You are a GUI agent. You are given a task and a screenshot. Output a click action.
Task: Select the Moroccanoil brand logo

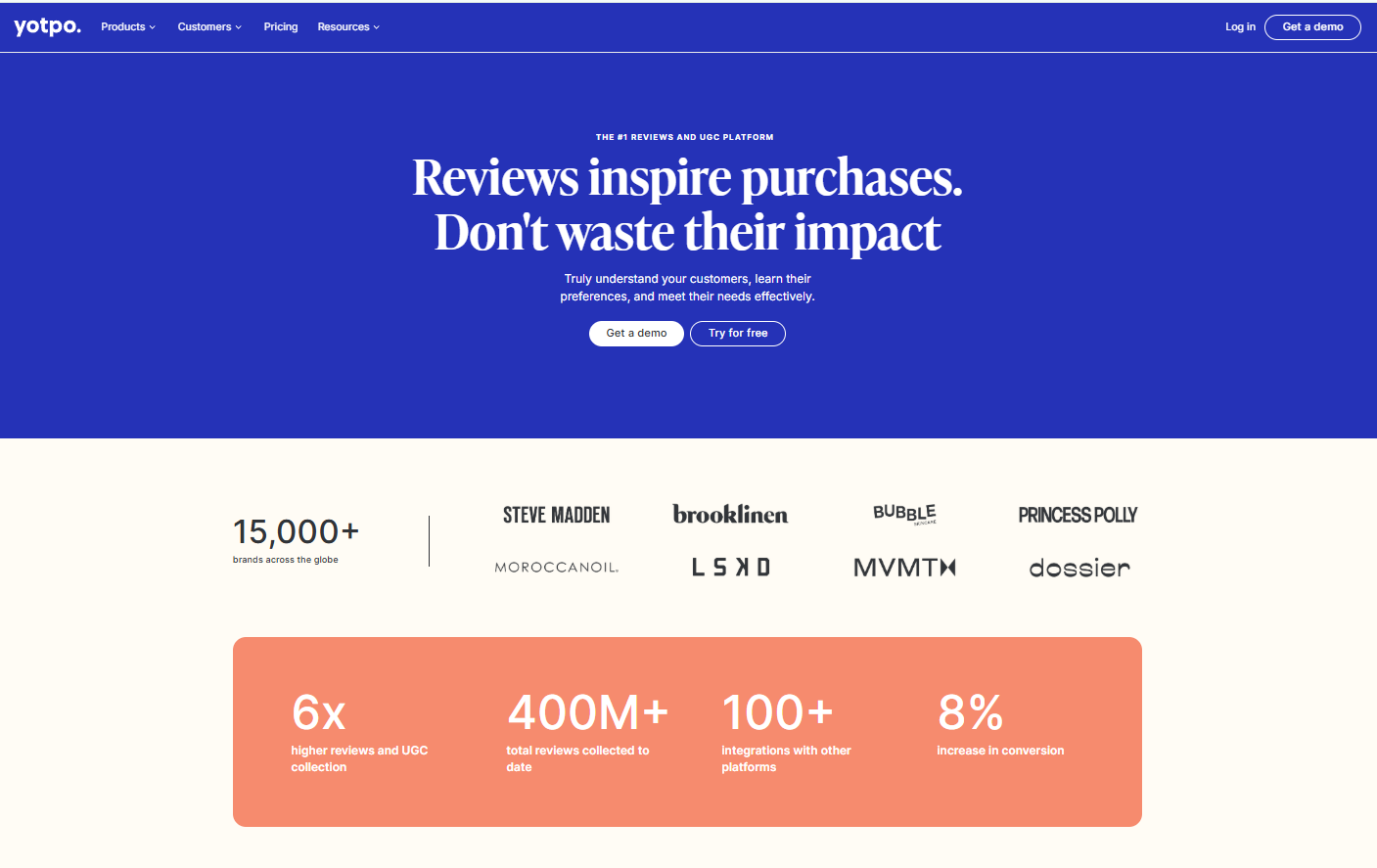click(x=556, y=566)
